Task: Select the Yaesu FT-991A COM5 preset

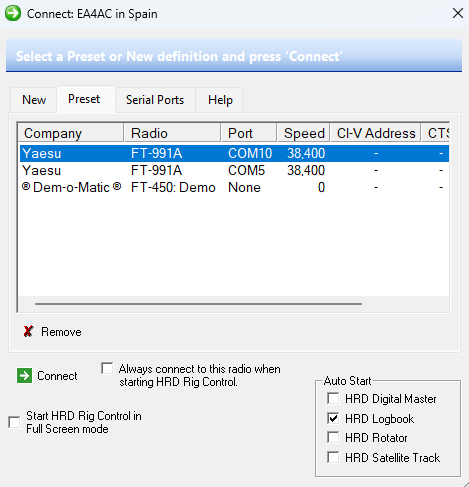Action: [234, 170]
